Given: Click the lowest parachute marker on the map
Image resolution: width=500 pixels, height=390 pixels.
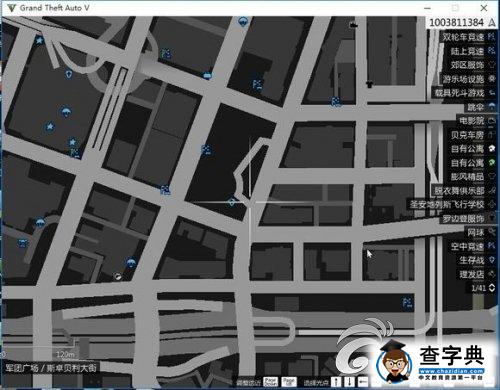Looking at the screenshot, I should click(x=131, y=263).
